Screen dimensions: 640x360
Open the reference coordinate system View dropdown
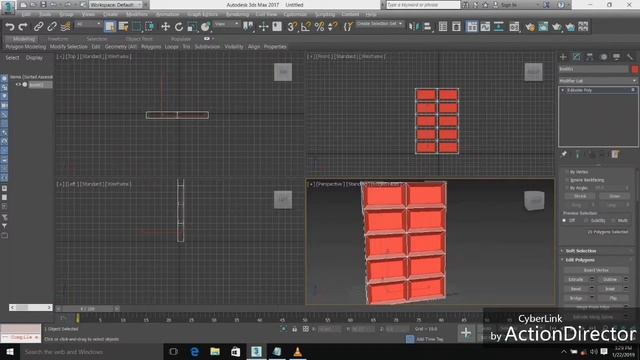pyautogui.click(x=227, y=24)
